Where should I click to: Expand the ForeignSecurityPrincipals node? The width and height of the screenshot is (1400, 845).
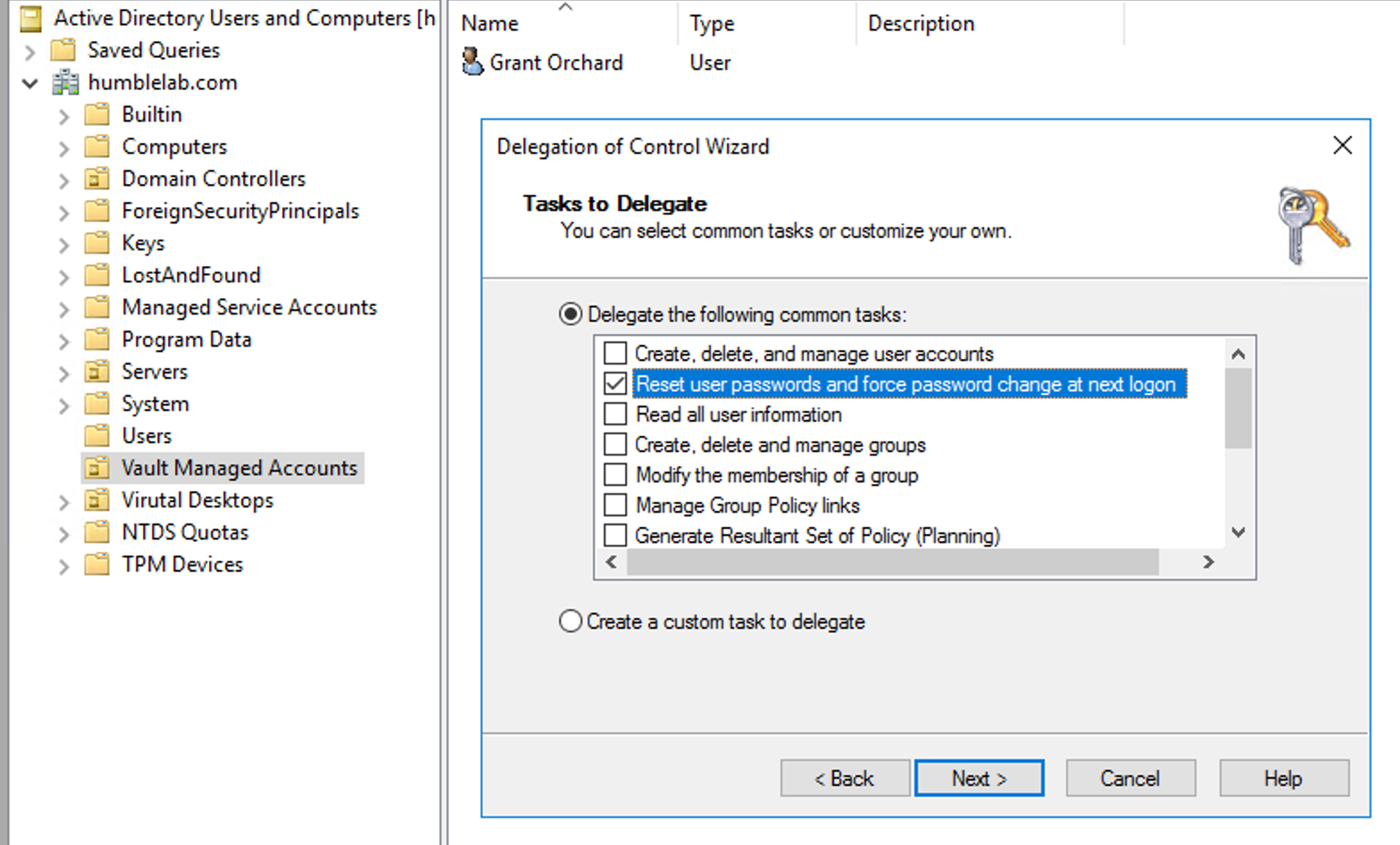[x=63, y=213]
